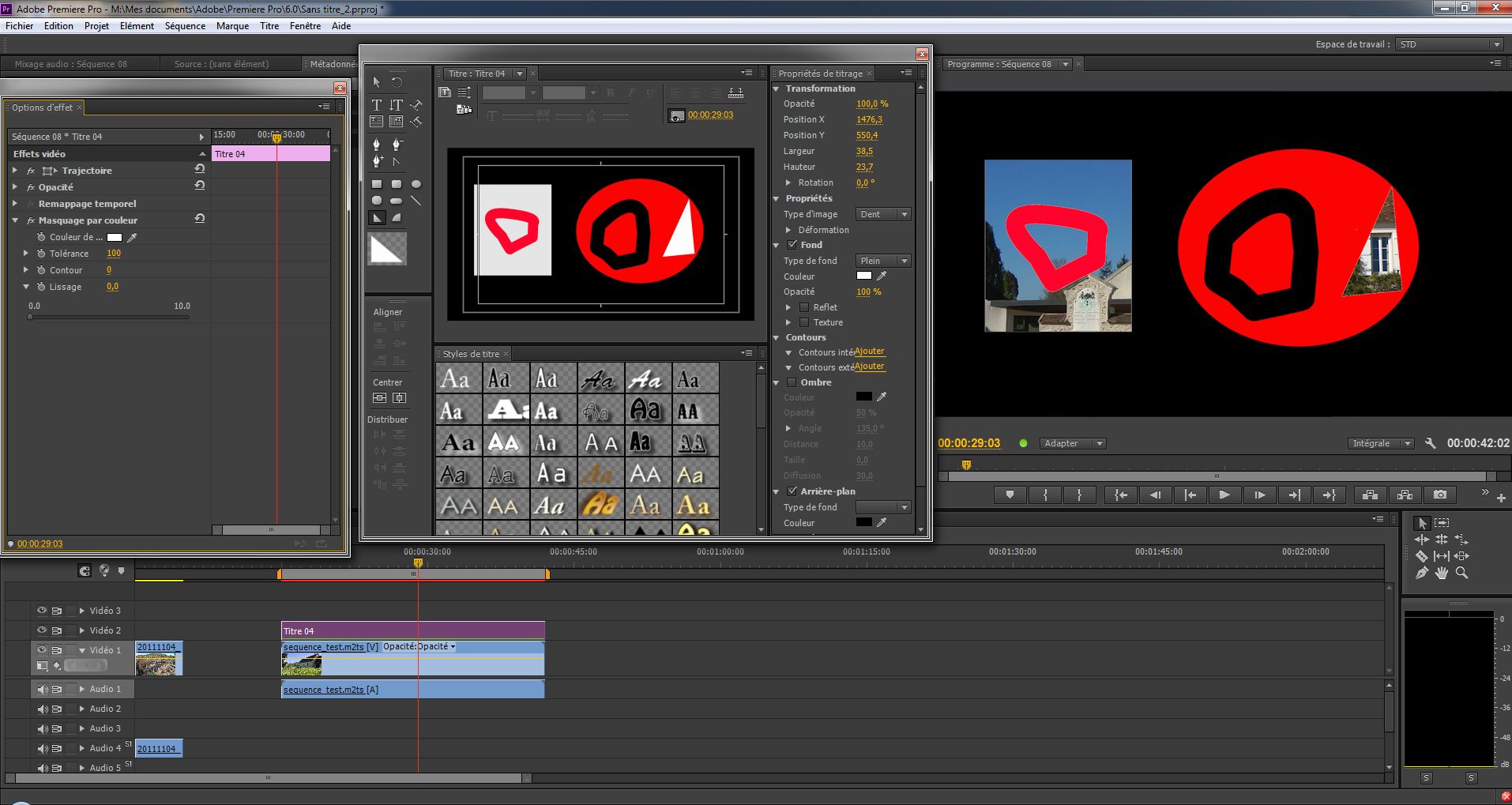Click Position X value 1476,3
The height and width of the screenshot is (805, 1512).
[x=869, y=119]
